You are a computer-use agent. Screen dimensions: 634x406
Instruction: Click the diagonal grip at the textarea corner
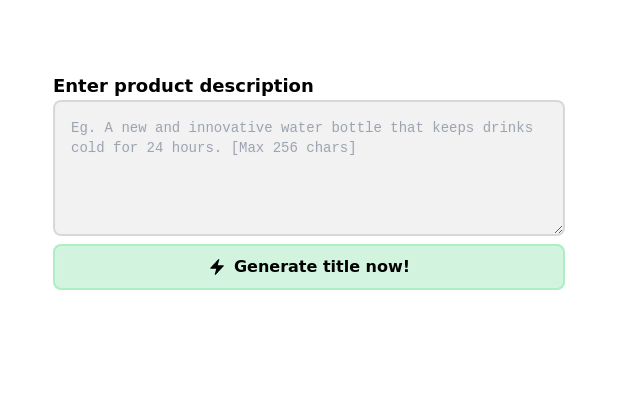pyautogui.click(x=558, y=229)
